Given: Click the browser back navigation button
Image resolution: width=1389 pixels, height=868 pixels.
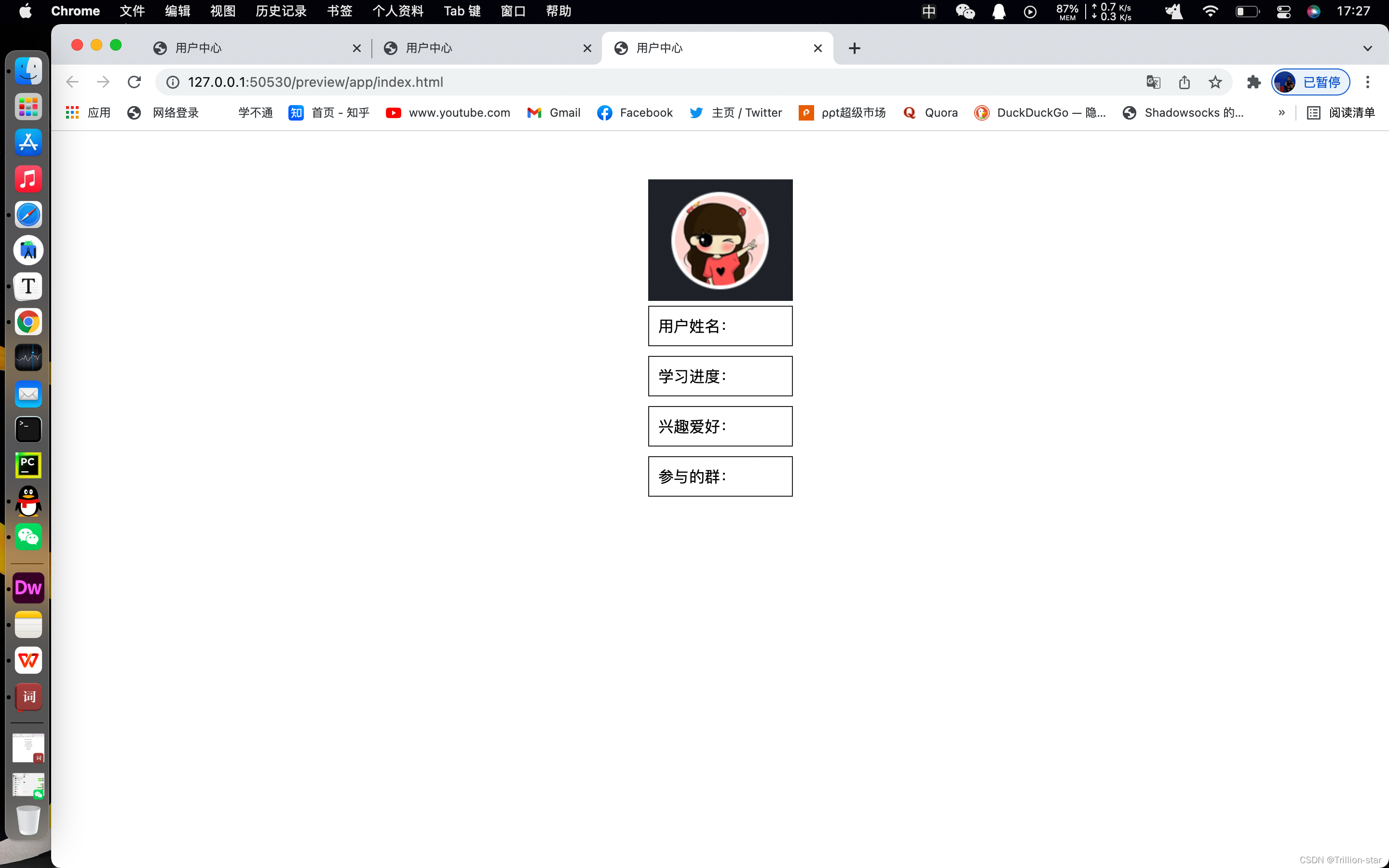Looking at the screenshot, I should coord(72,82).
